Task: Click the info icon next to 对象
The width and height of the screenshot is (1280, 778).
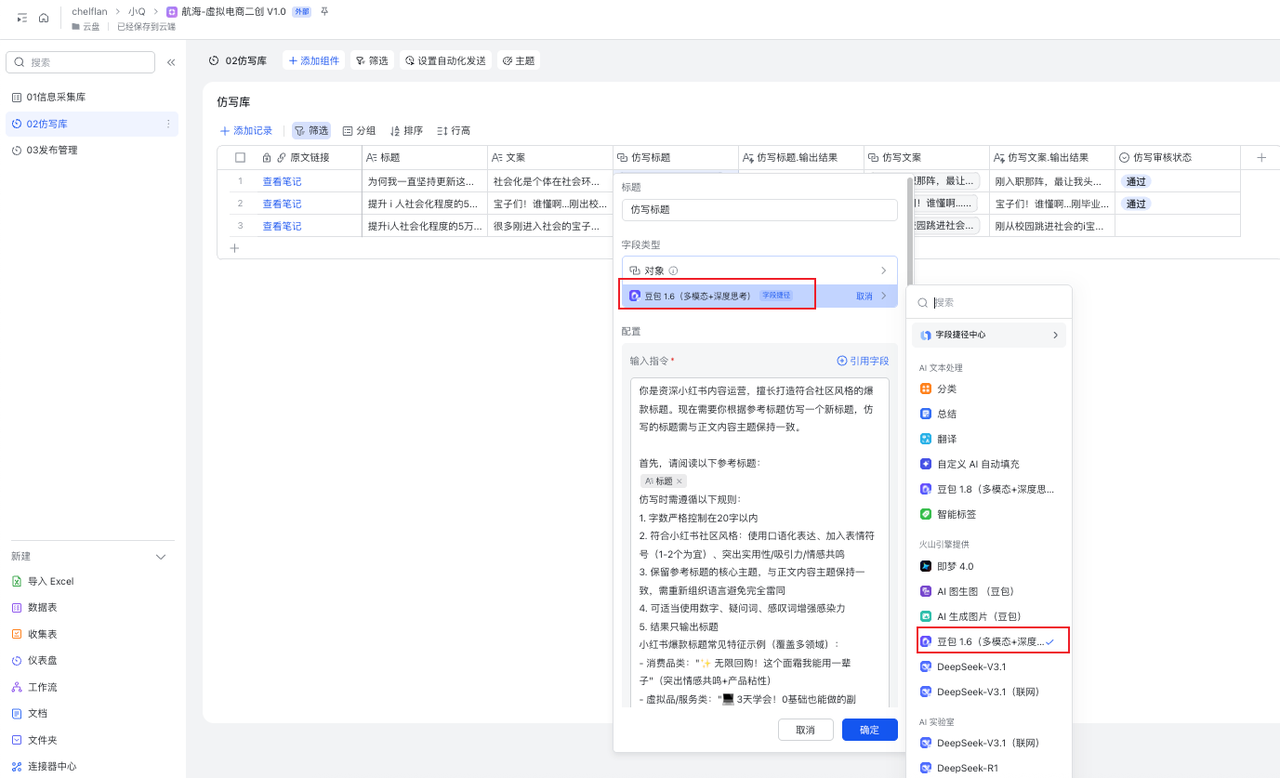Action: 674,271
